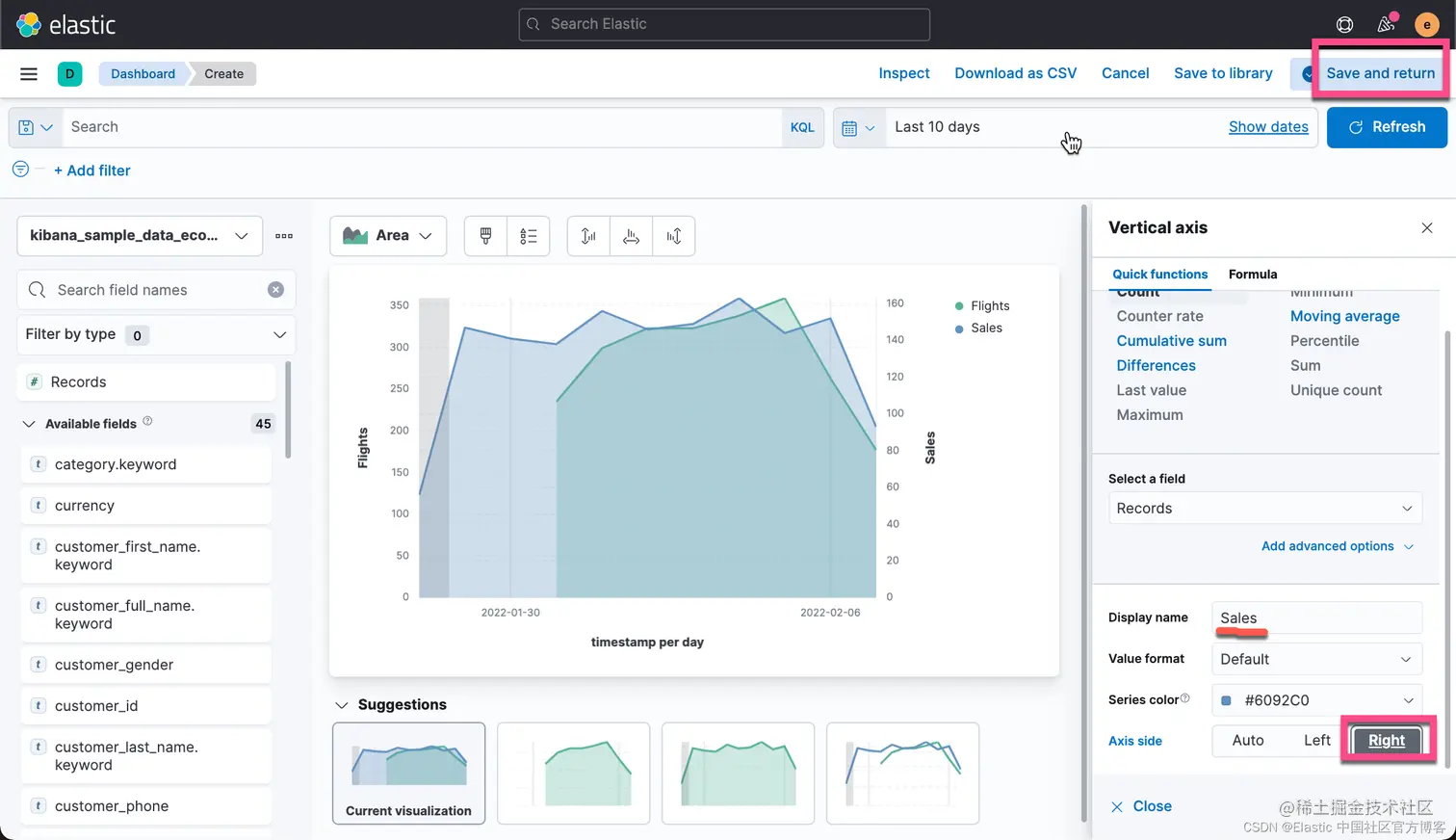The height and width of the screenshot is (840, 1456).
Task: Set axis side to Right
Action: pos(1386,740)
